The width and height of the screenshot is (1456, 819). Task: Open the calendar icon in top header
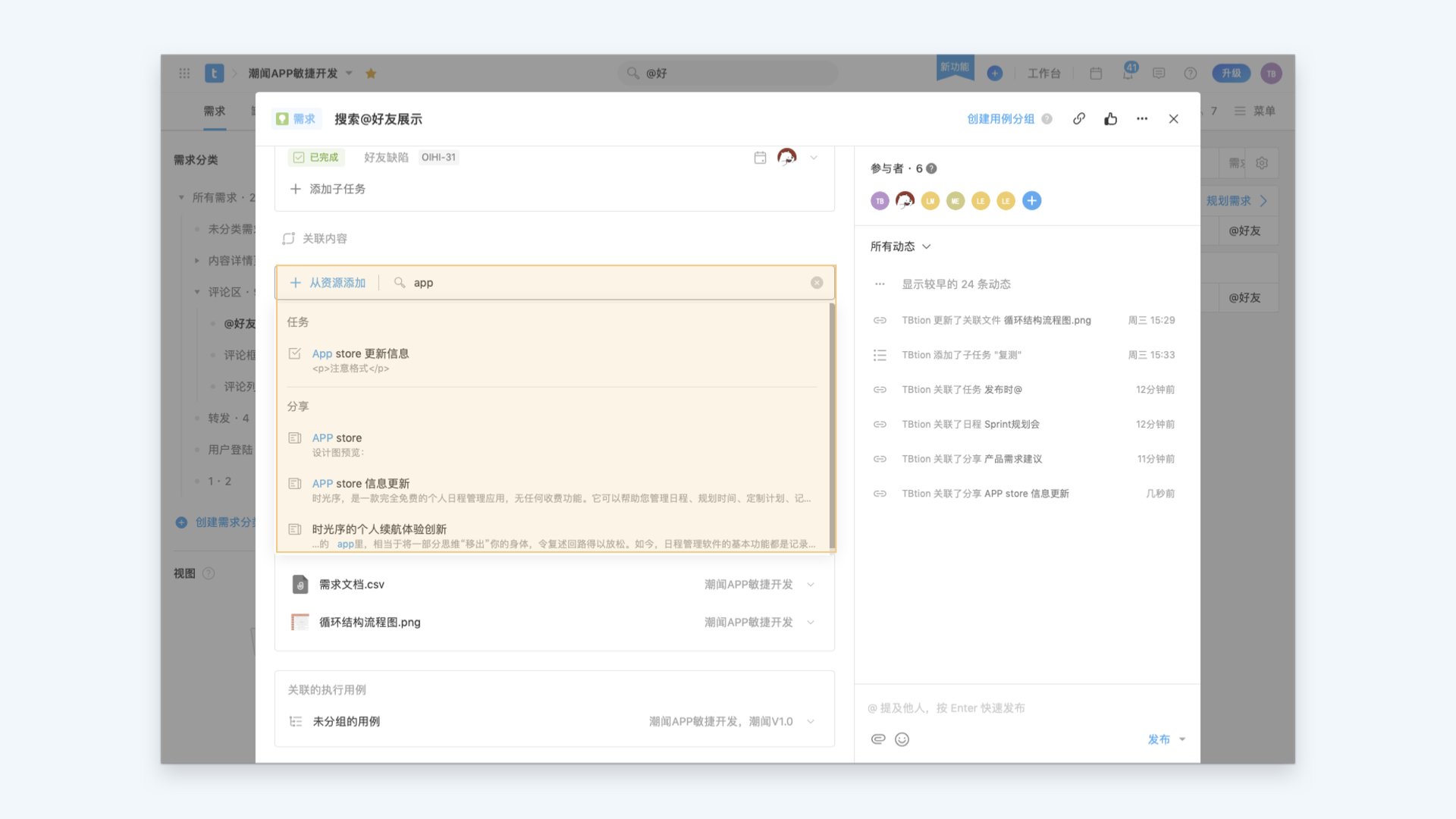pyautogui.click(x=1096, y=74)
